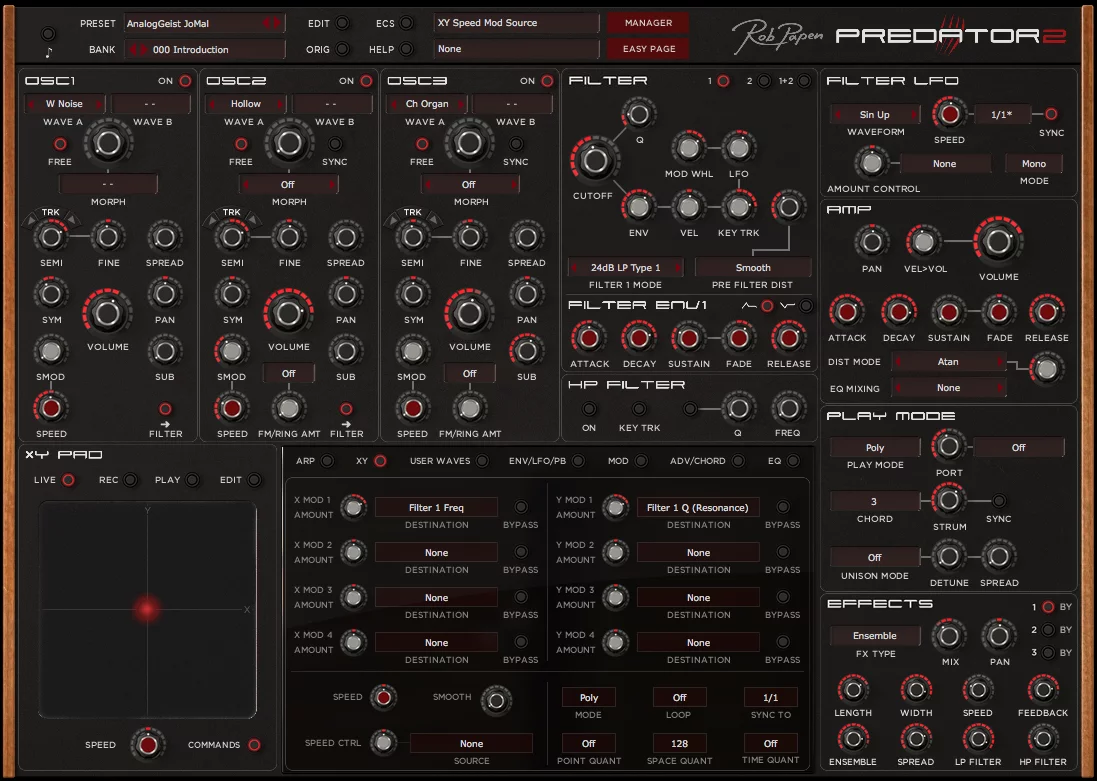
Task: Click the AMP RELEASE knob
Action: [1047, 312]
